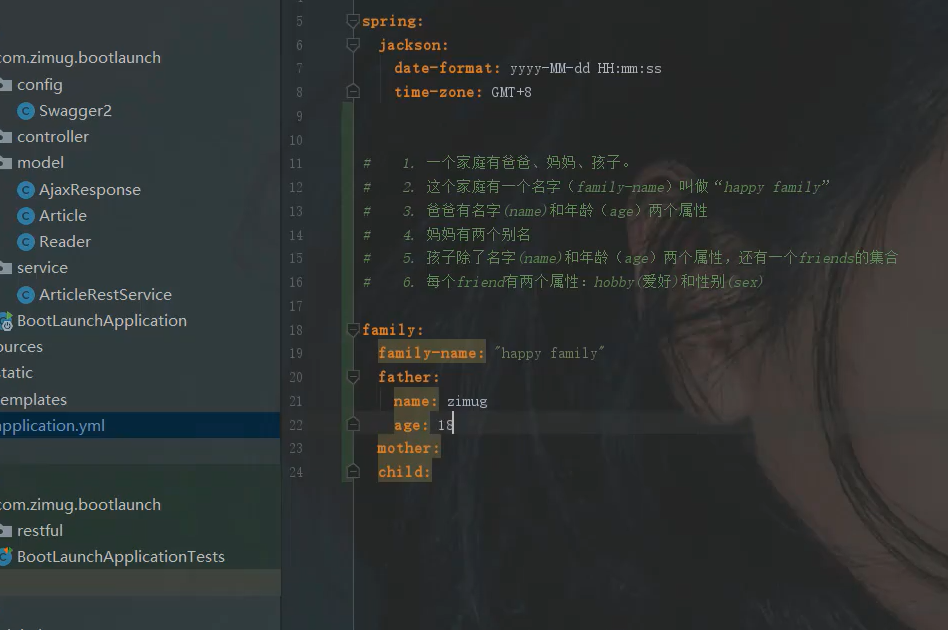Click line number 10 in gutter
This screenshot has height=630, width=948.
click(296, 140)
